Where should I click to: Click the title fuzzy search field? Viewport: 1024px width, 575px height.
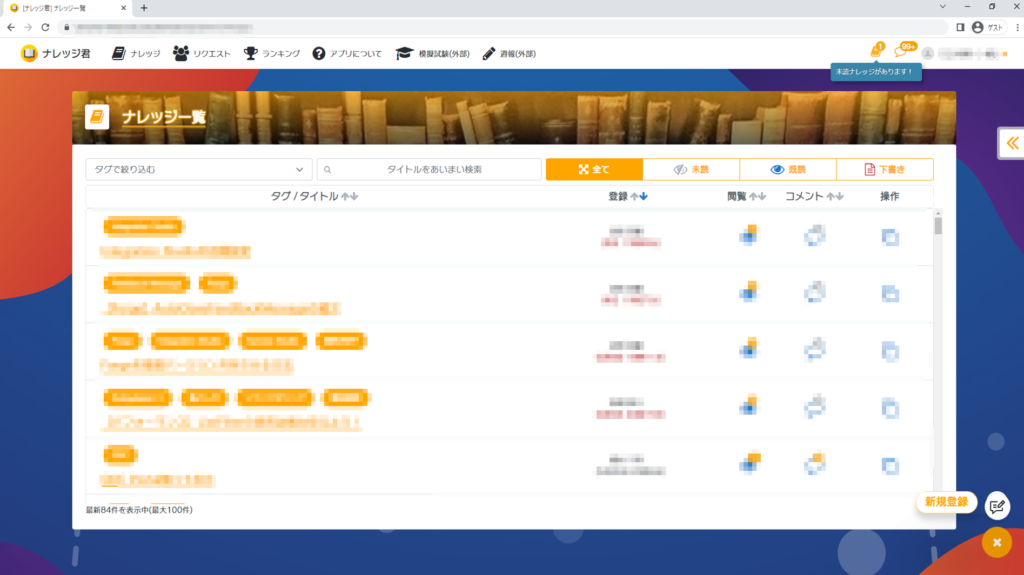coord(428,170)
